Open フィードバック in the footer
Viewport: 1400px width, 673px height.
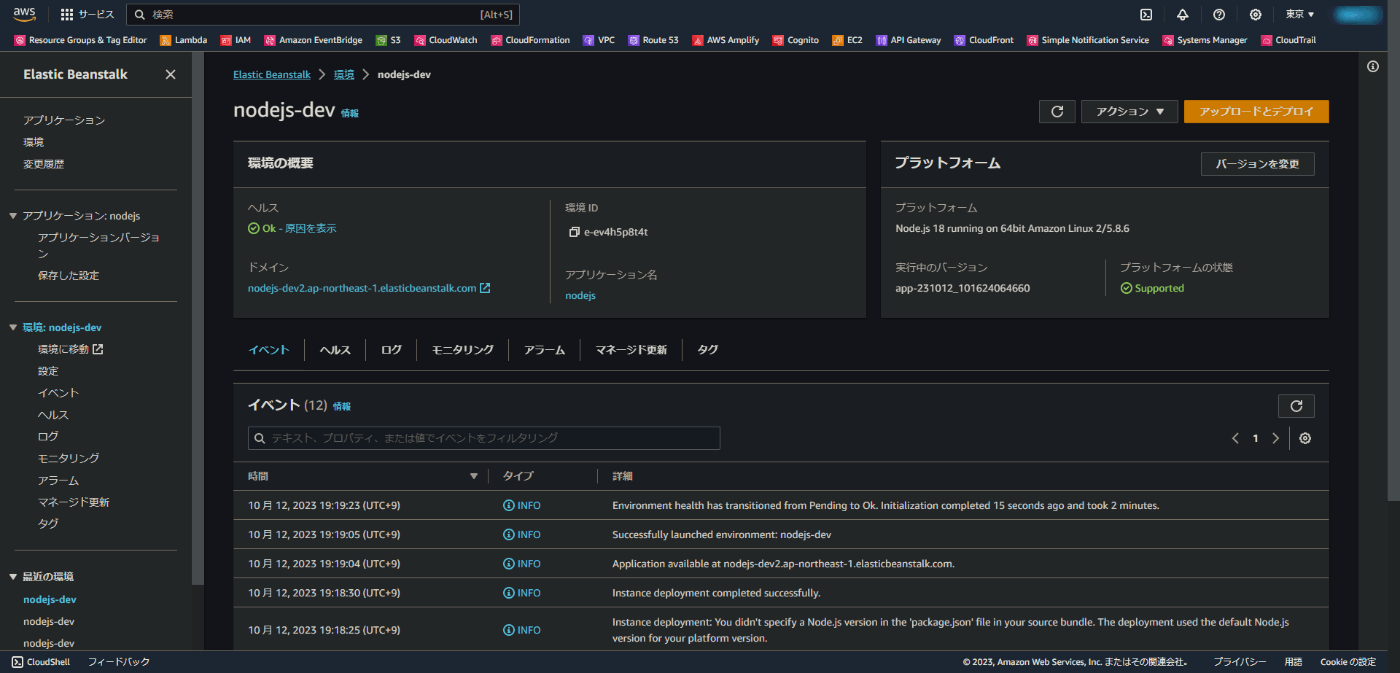pyautogui.click(x=119, y=662)
